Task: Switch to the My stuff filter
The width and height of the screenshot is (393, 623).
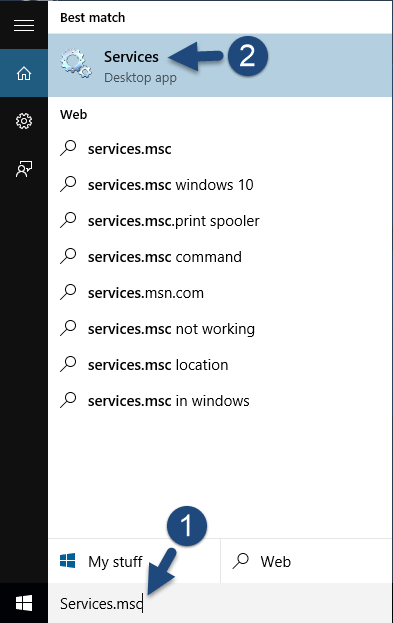Action: (x=134, y=561)
